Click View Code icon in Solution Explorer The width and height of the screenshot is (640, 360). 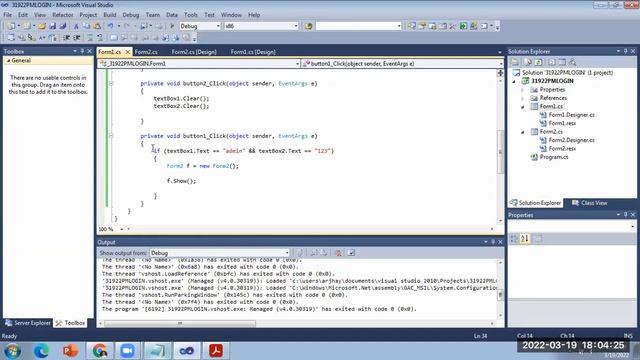(552, 62)
